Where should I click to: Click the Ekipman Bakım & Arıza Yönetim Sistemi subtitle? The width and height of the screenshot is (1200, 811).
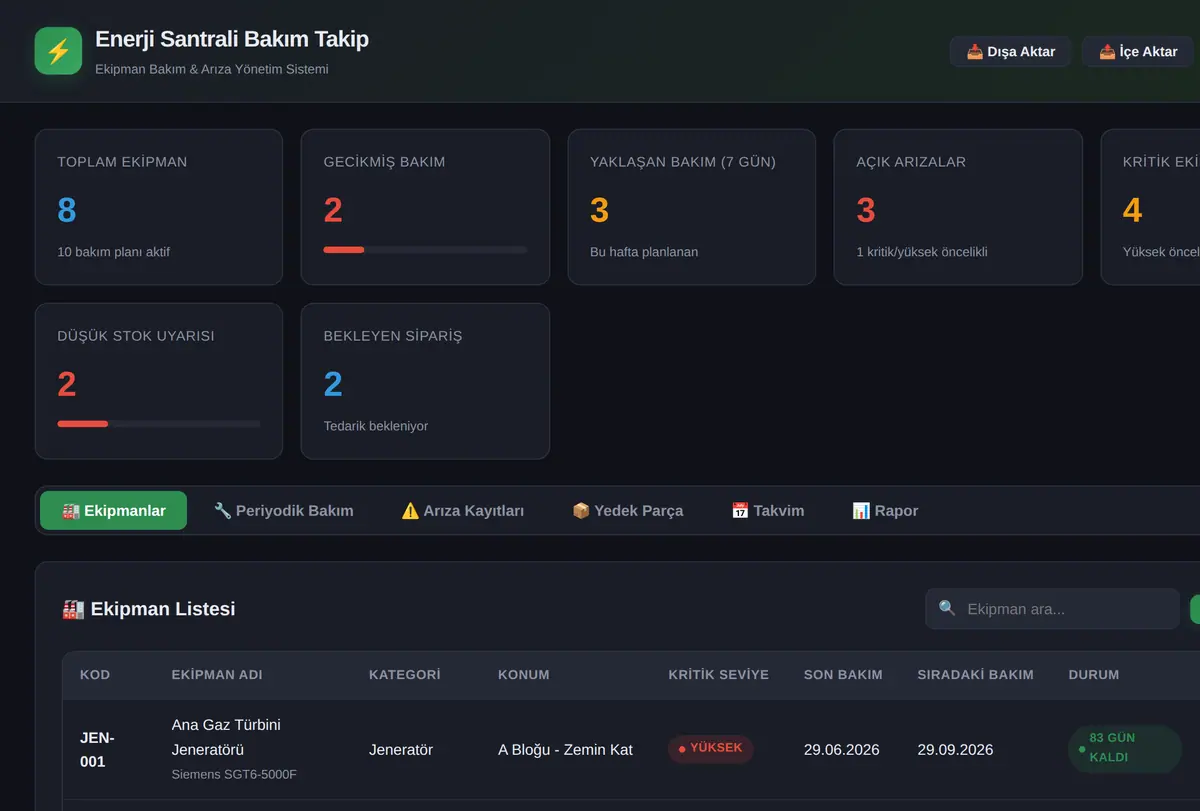212,69
